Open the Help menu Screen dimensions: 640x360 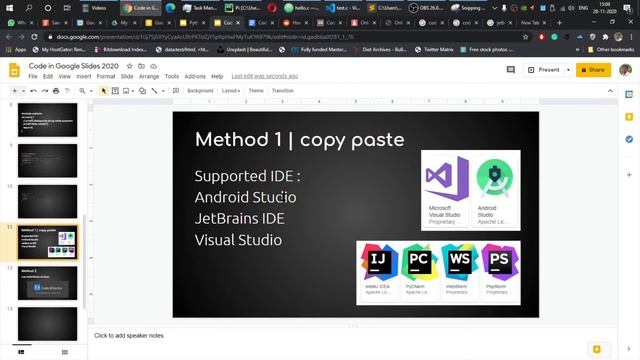click(217, 76)
